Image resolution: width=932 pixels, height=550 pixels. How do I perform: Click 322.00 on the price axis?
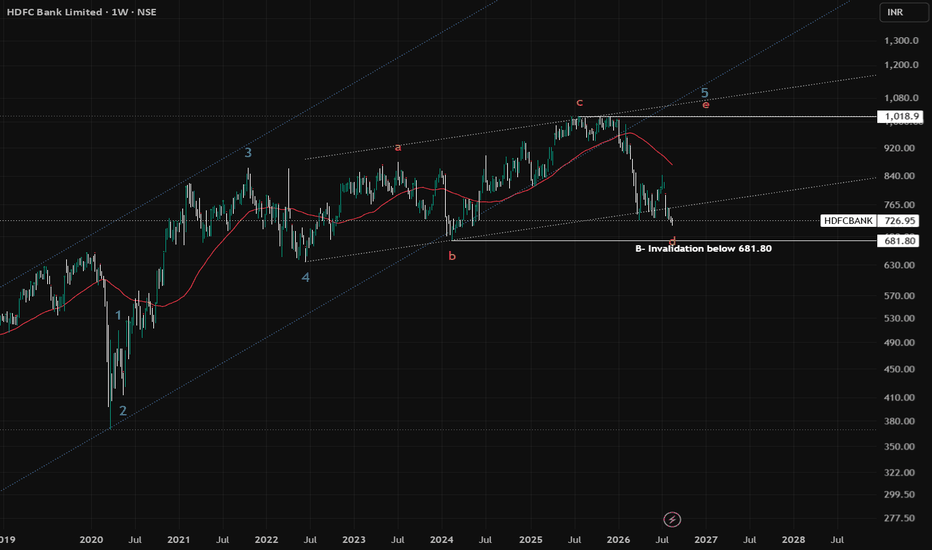point(899,473)
